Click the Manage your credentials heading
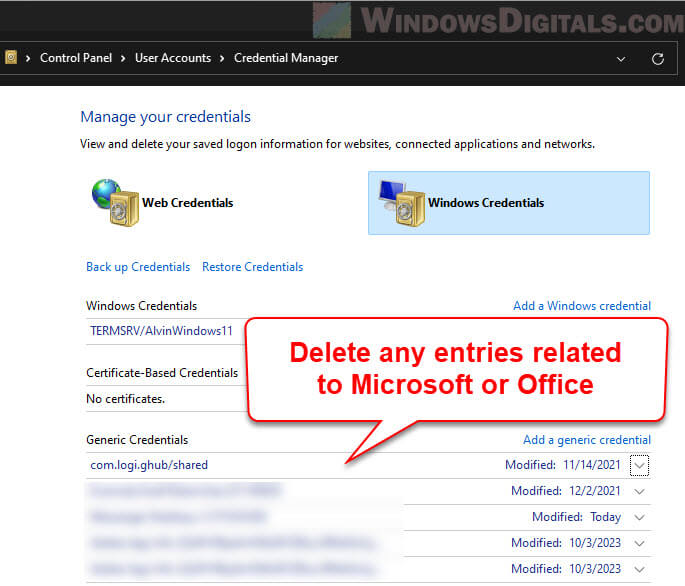685x586 pixels. 166,117
